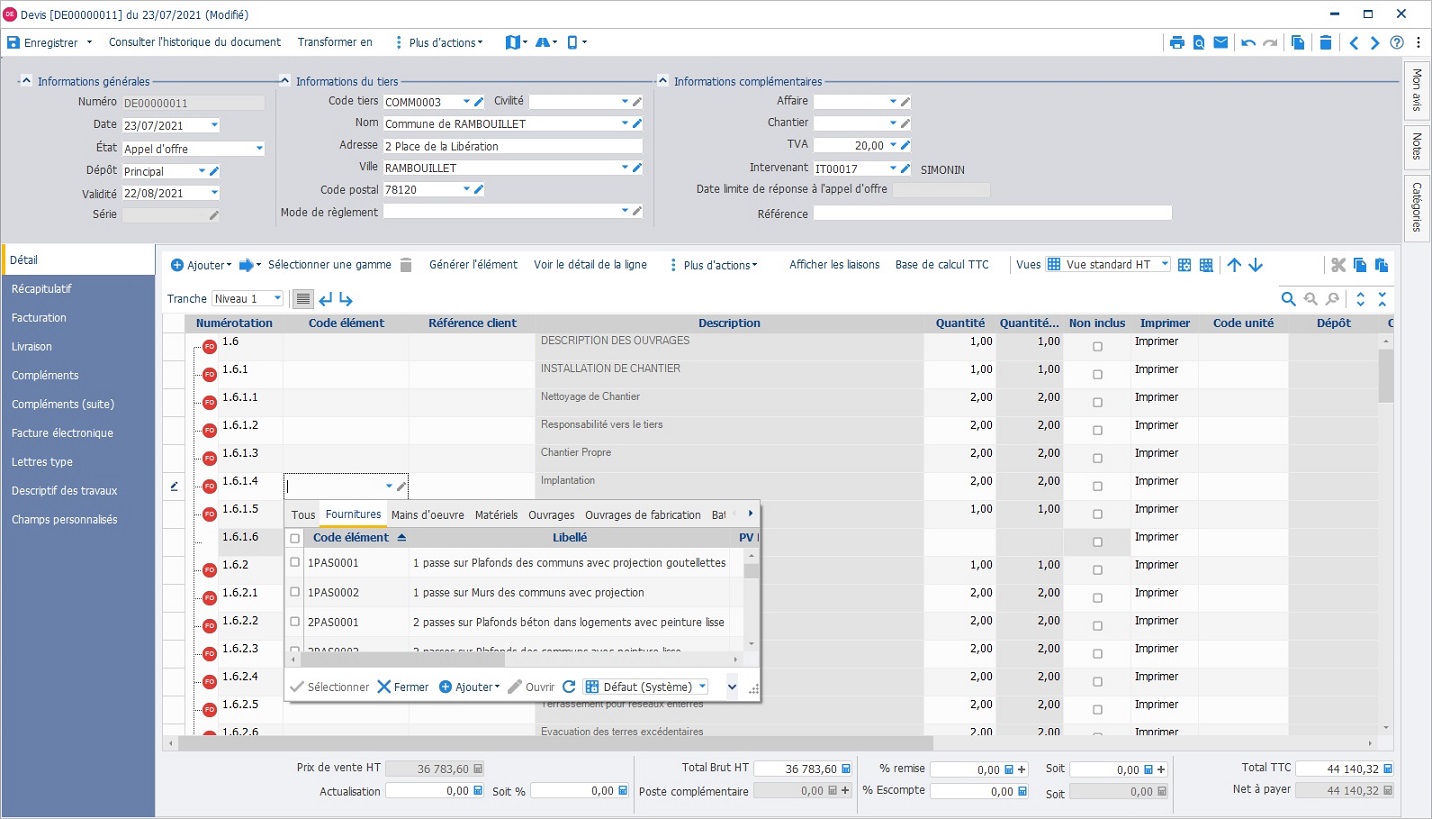
Task: Delete document with top trash icon
Action: point(1325,43)
